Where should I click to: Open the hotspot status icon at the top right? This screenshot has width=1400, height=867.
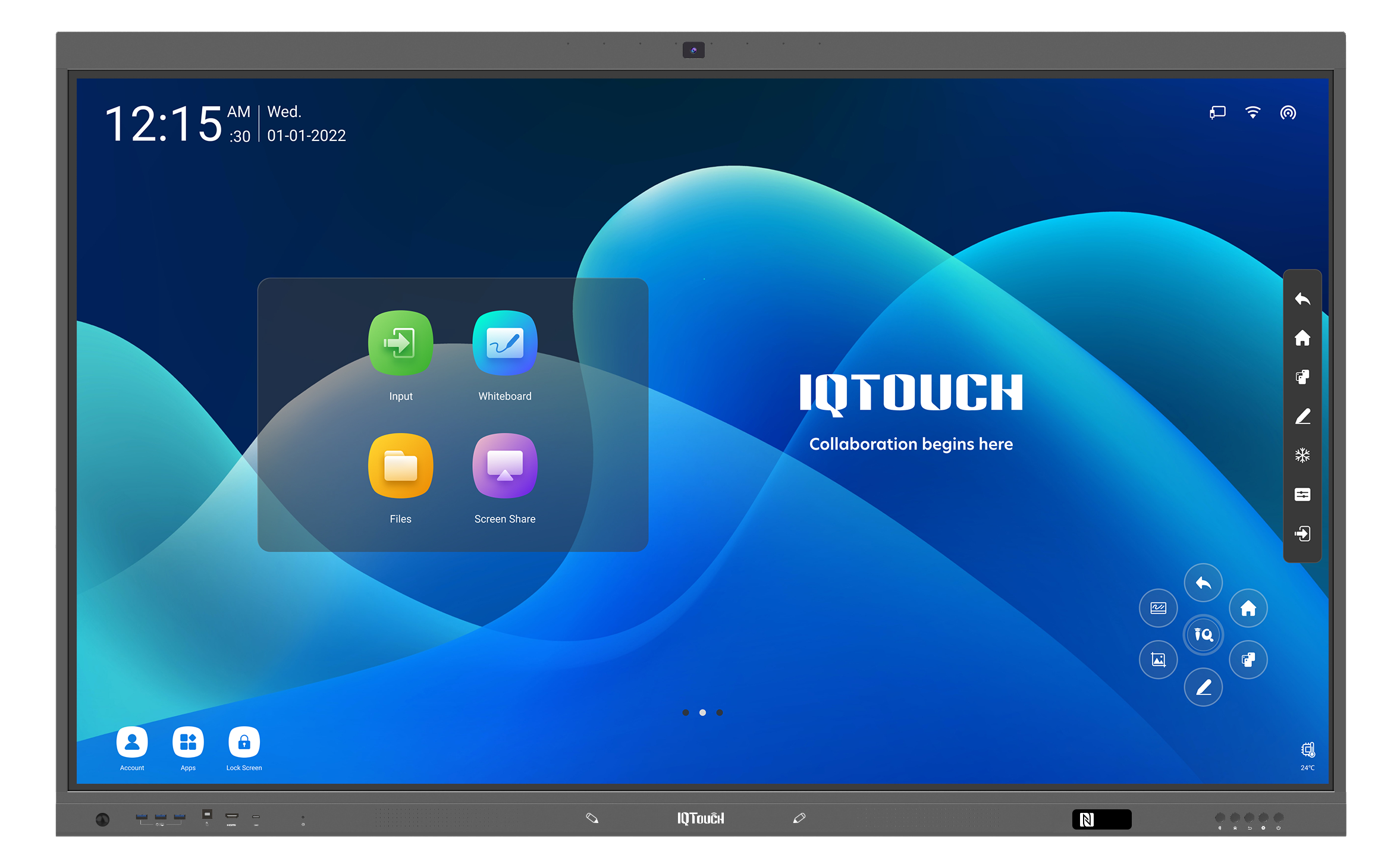click(x=1288, y=112)
